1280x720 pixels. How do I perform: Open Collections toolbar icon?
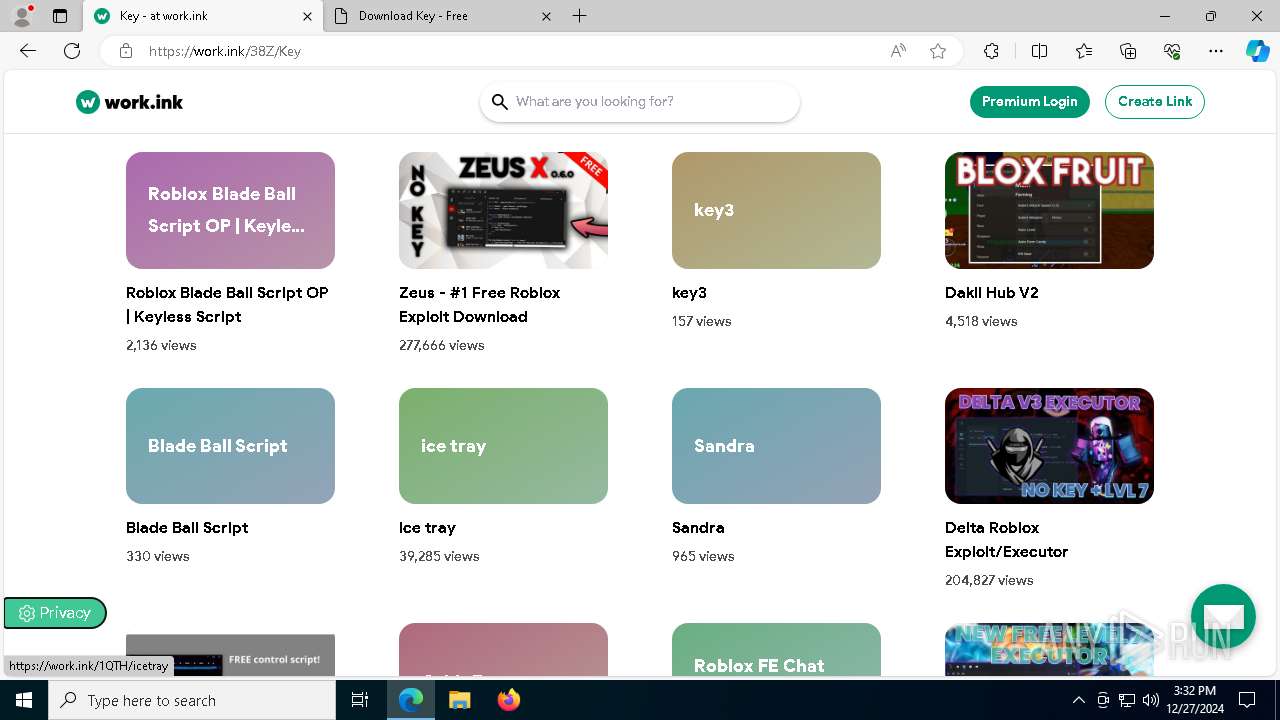click(x=1128, y=51)
